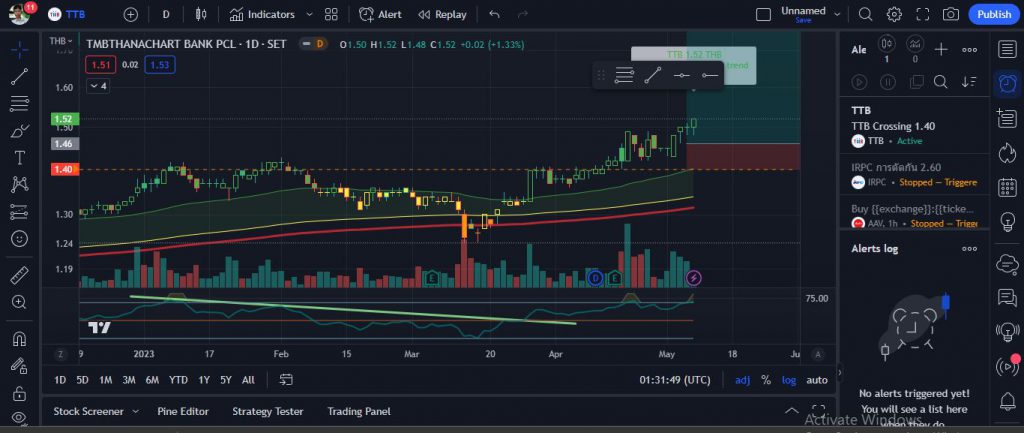Image resolution: width=1024 pixels, height=433 pixels.
Task: Start bar Replay mode
Action: coord(442,14)
